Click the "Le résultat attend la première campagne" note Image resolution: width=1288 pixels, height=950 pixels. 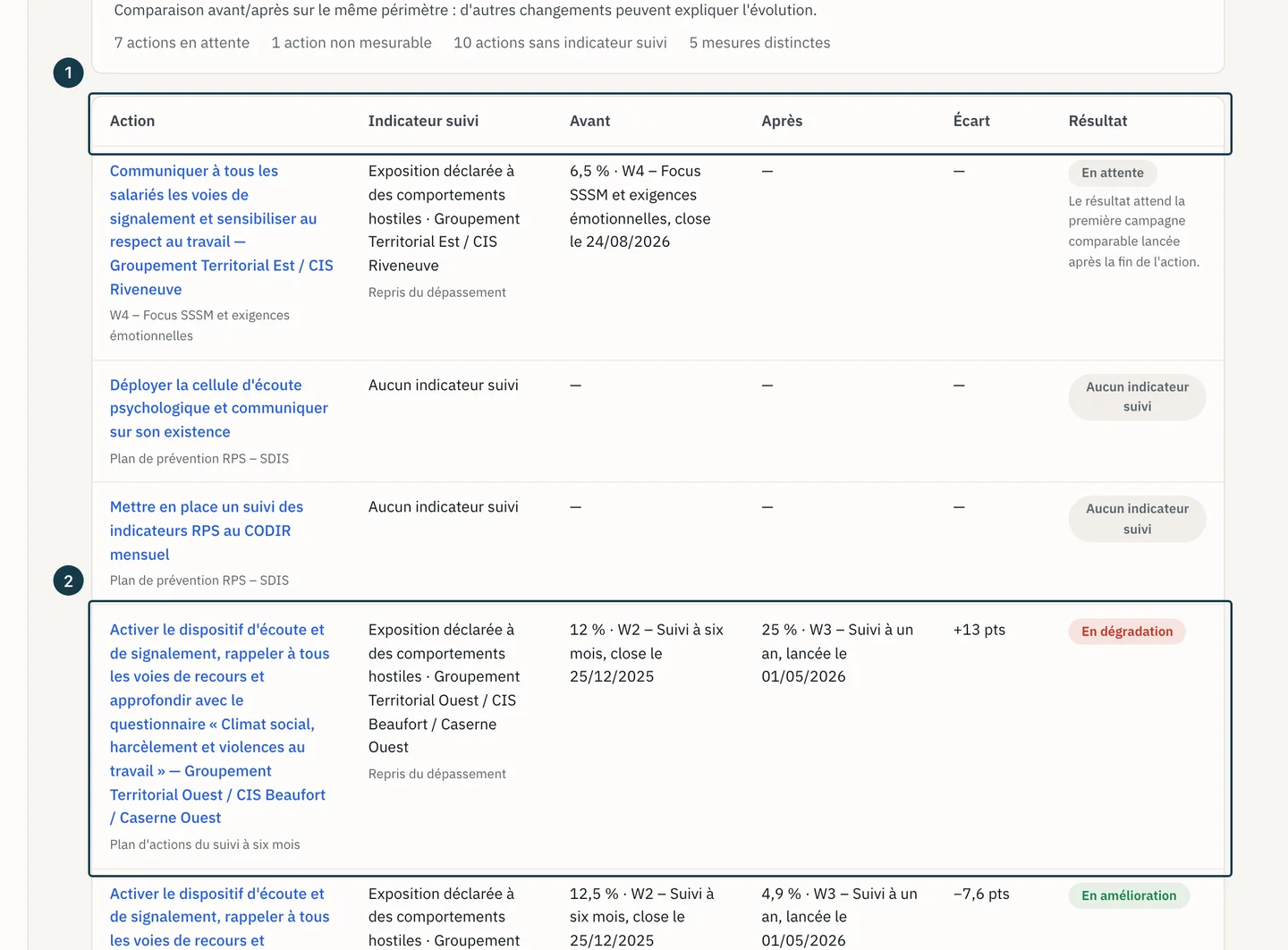click(x=1134, y=232)
